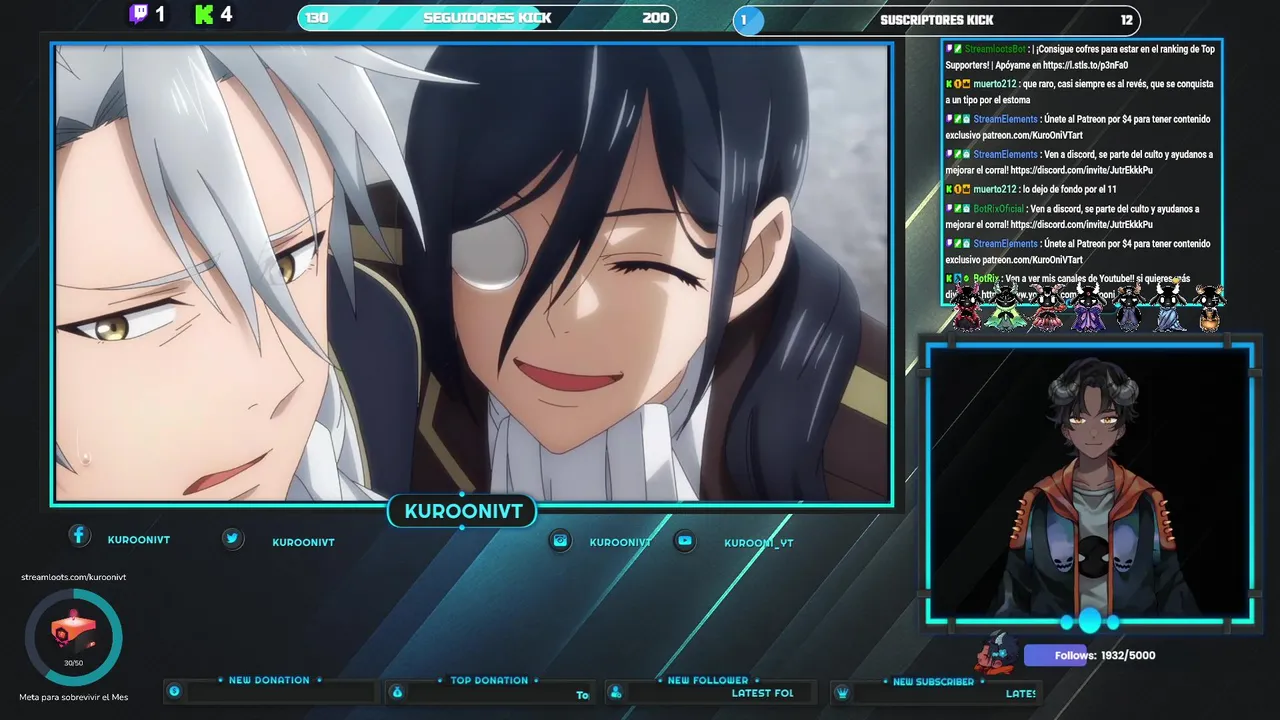The width and height of the screenshot is (1280, 720).
Task: Click the mascot head beside Follows bar
Action: [x=996, y=653]
